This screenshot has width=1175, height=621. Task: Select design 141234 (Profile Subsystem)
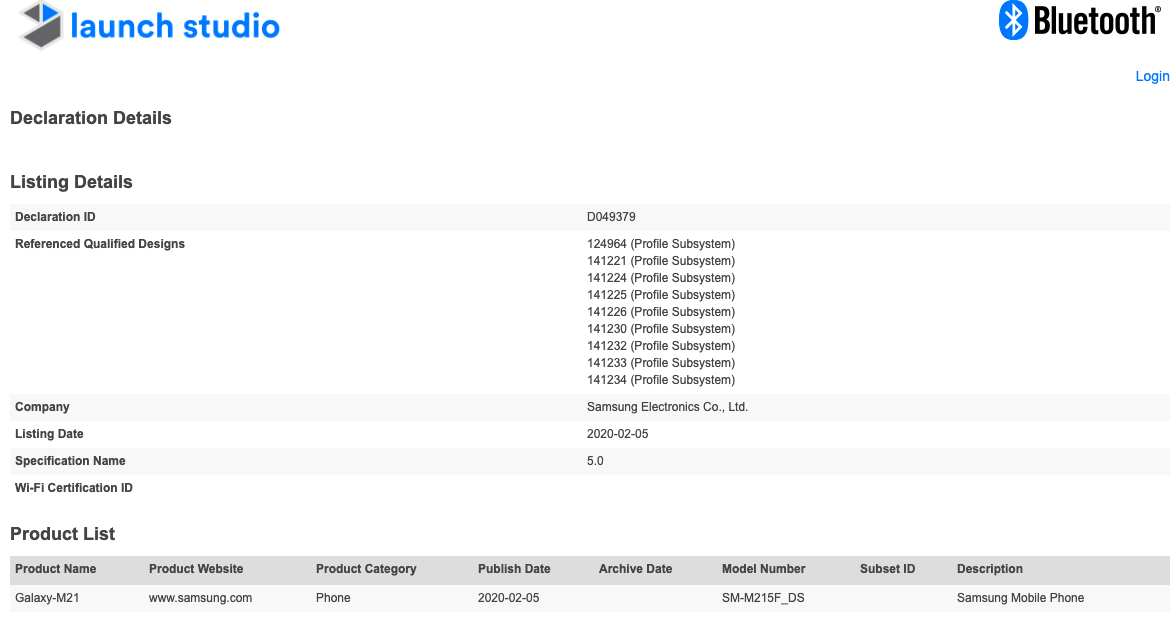(x=661, y=380)
